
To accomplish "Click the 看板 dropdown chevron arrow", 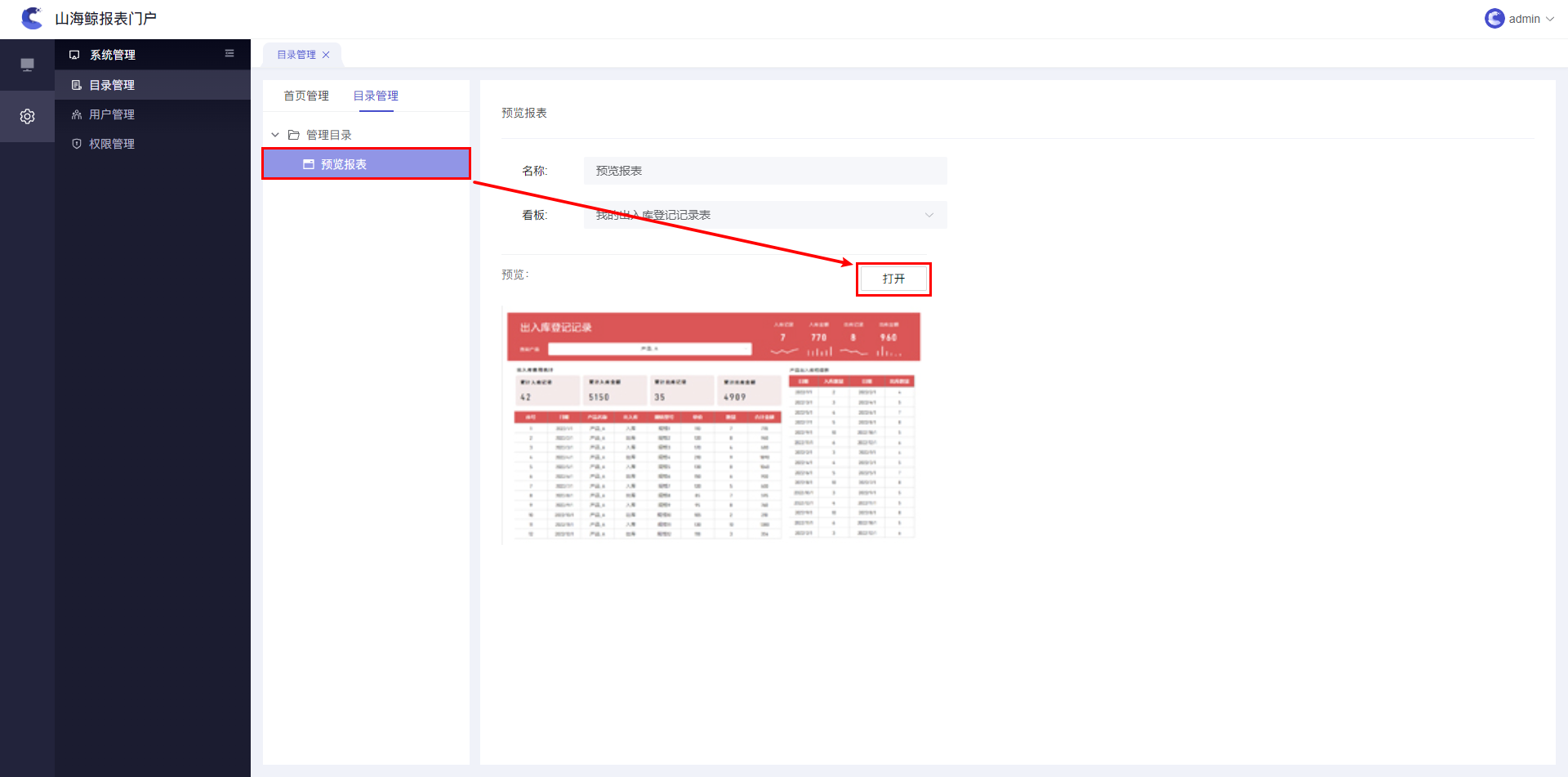I will 929,215.
